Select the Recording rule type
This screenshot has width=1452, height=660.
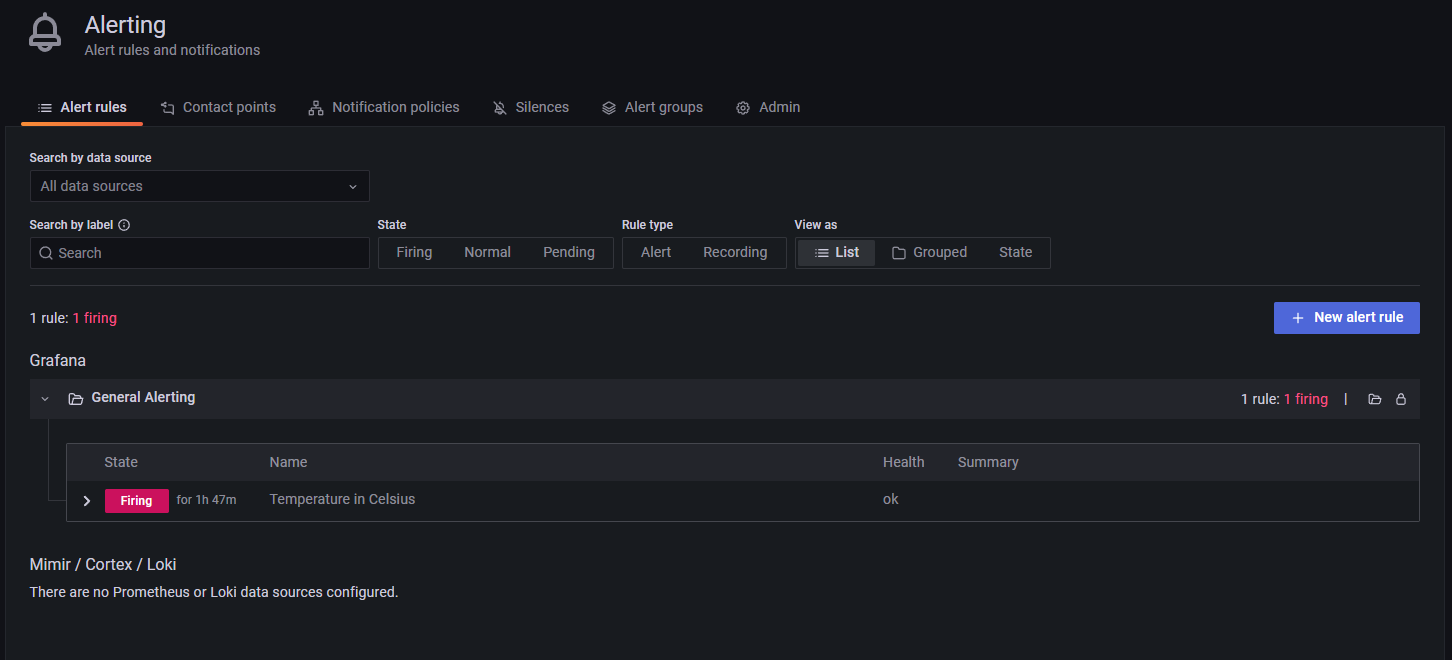[735, 253]
